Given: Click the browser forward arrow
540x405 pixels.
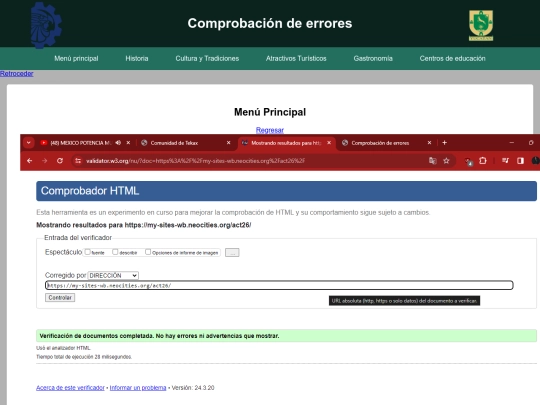Looking at the screenshot, I should coord(44,161).
